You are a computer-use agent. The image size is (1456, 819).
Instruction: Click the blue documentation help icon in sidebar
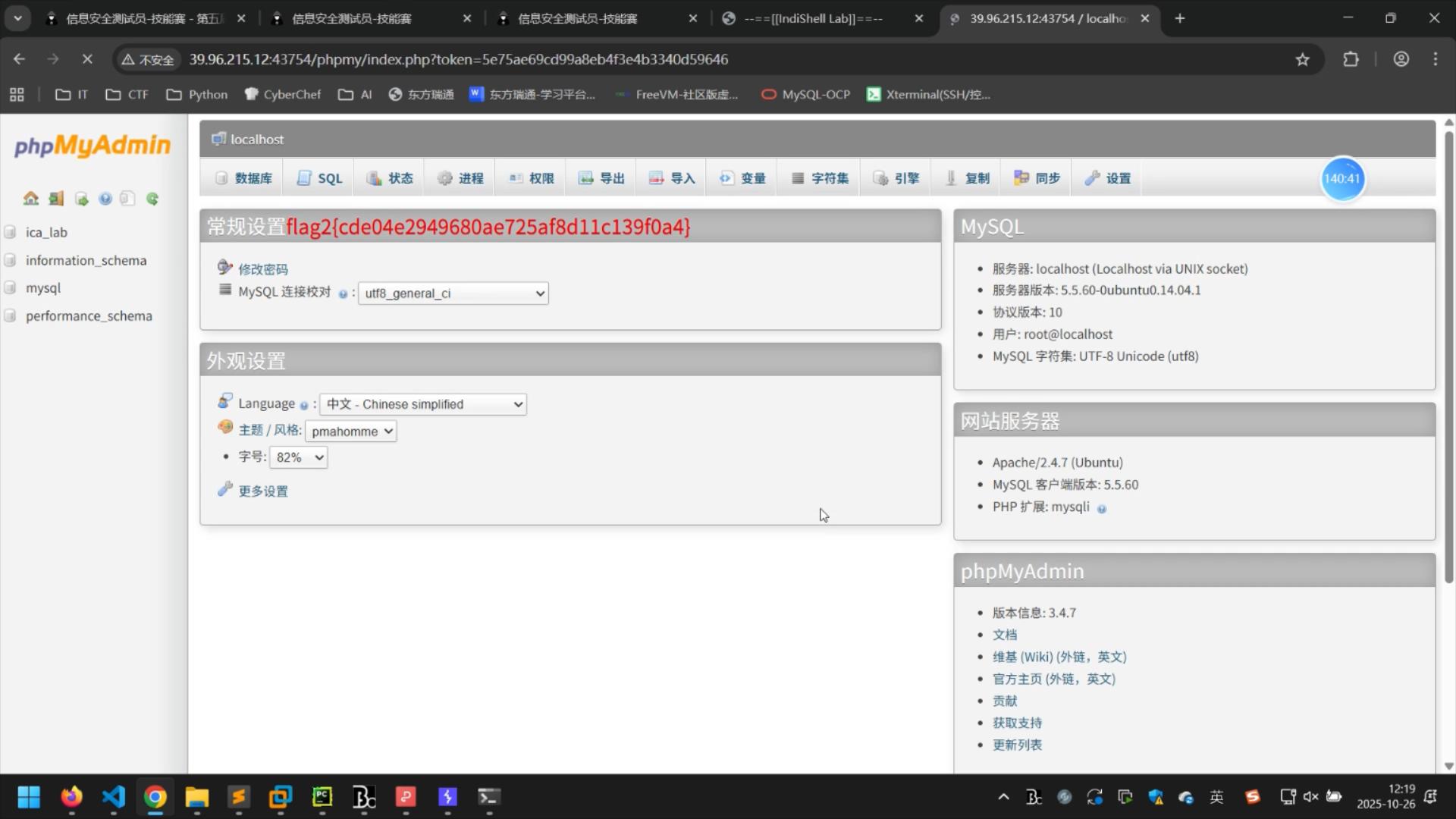pos(105,199)
